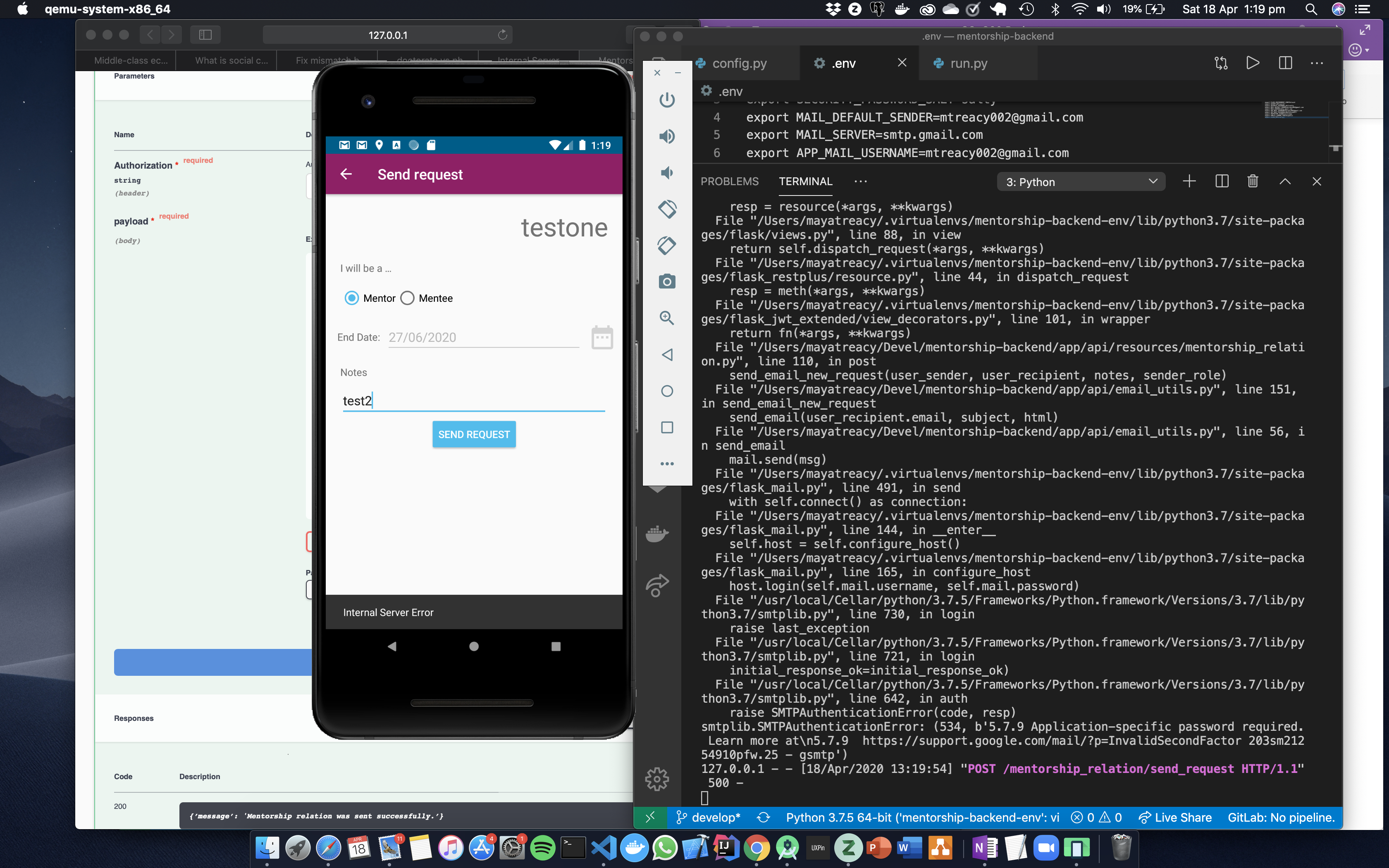Image resolution: width=1389 pixels, height=868 pixels.
Task: Click the Wi-Fi icon in the menu bar
Action: (x=1080, y=9)
